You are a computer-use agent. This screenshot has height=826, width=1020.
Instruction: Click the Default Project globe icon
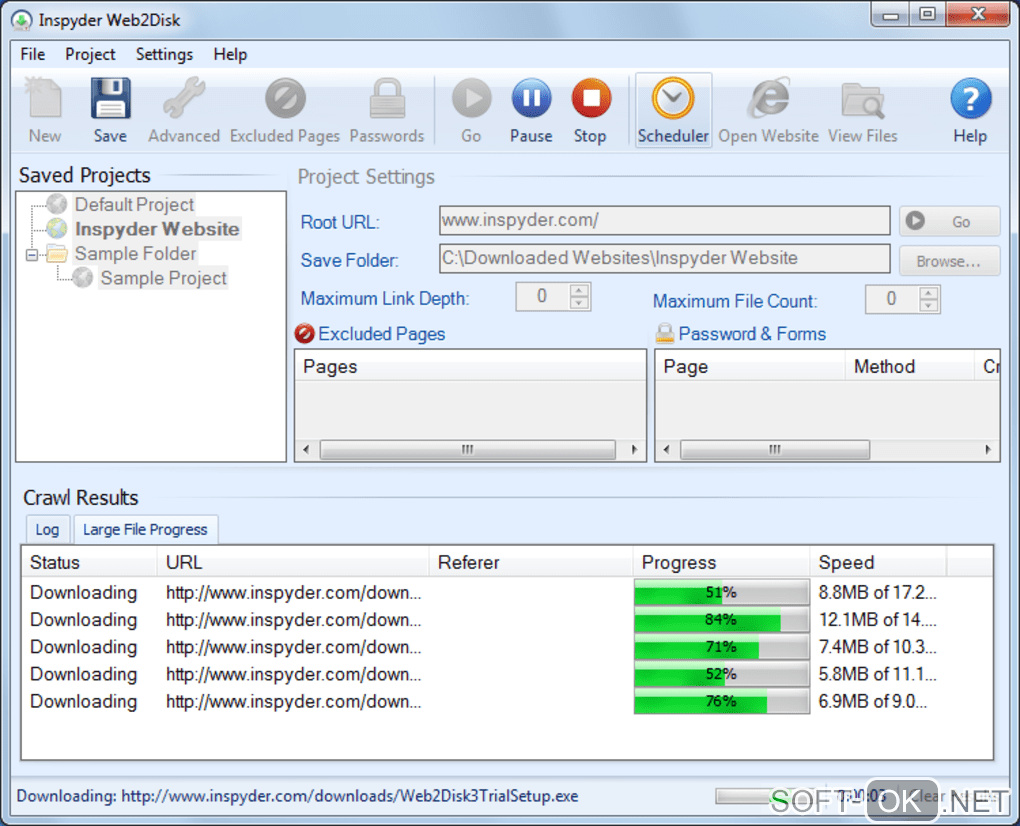pos(57,204)
